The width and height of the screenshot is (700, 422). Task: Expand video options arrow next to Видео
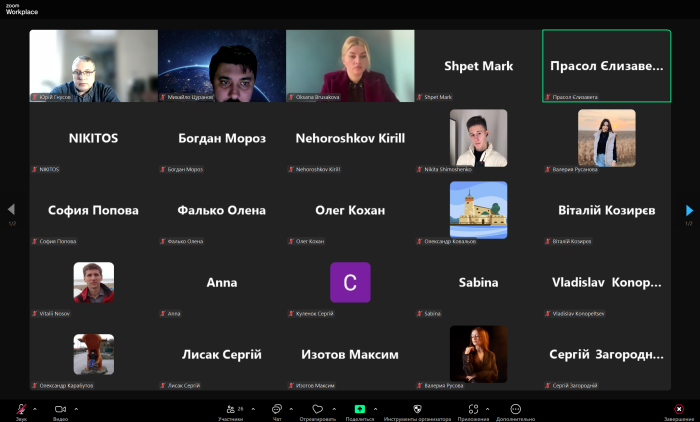[76, 409]
